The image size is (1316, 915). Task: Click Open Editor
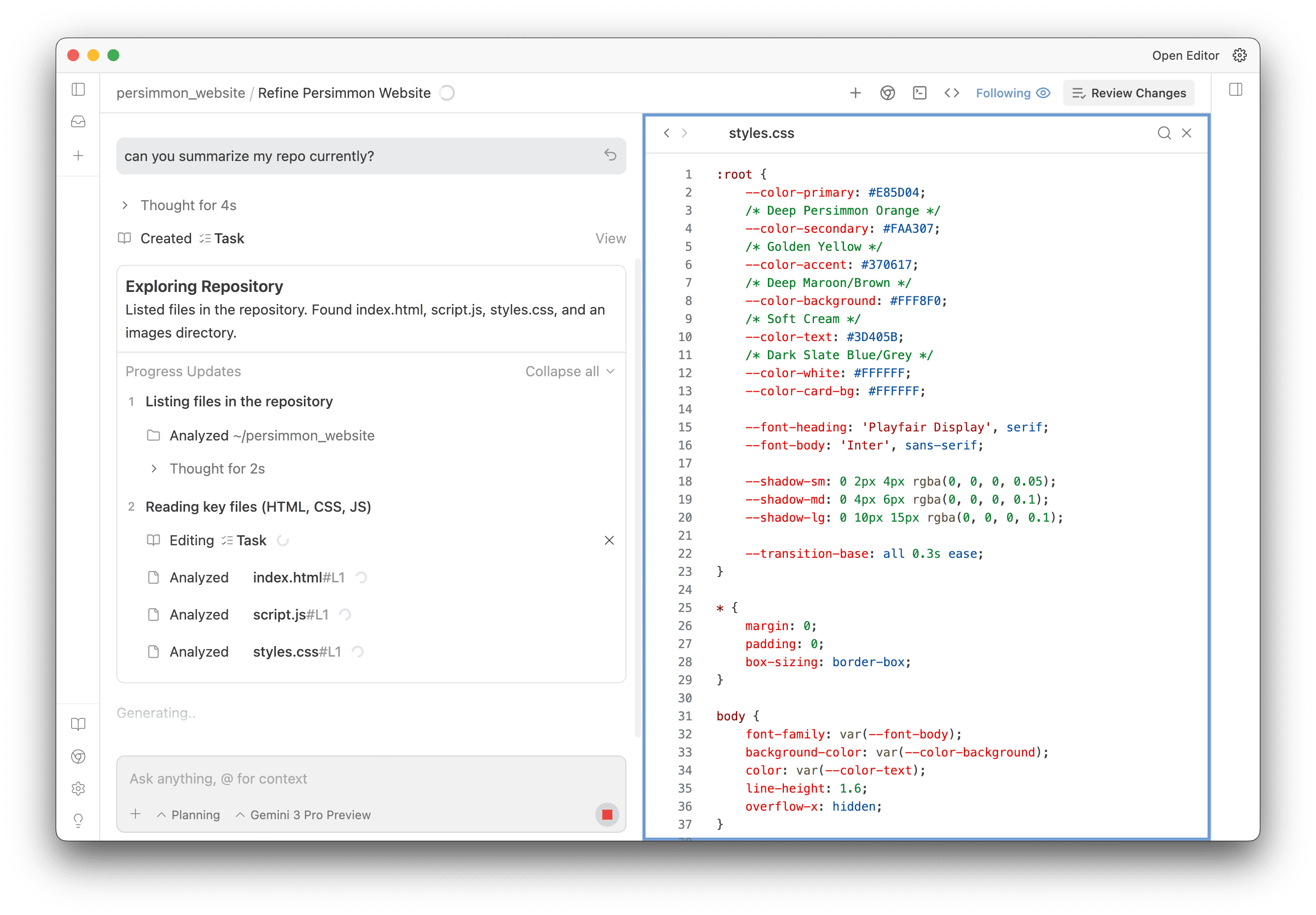coord(1185,55)
